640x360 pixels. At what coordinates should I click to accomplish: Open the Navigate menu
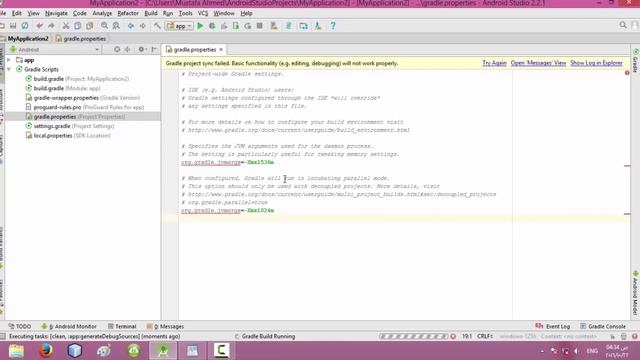(x=56, y=13)
